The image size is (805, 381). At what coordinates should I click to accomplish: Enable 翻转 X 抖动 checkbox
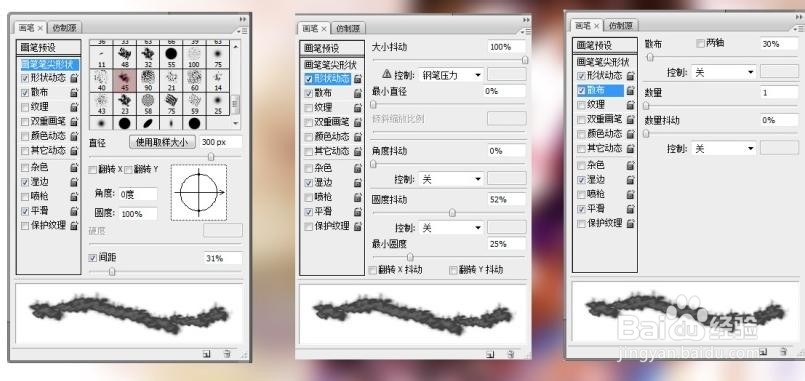pyautogui.click(x=372, y=270)
